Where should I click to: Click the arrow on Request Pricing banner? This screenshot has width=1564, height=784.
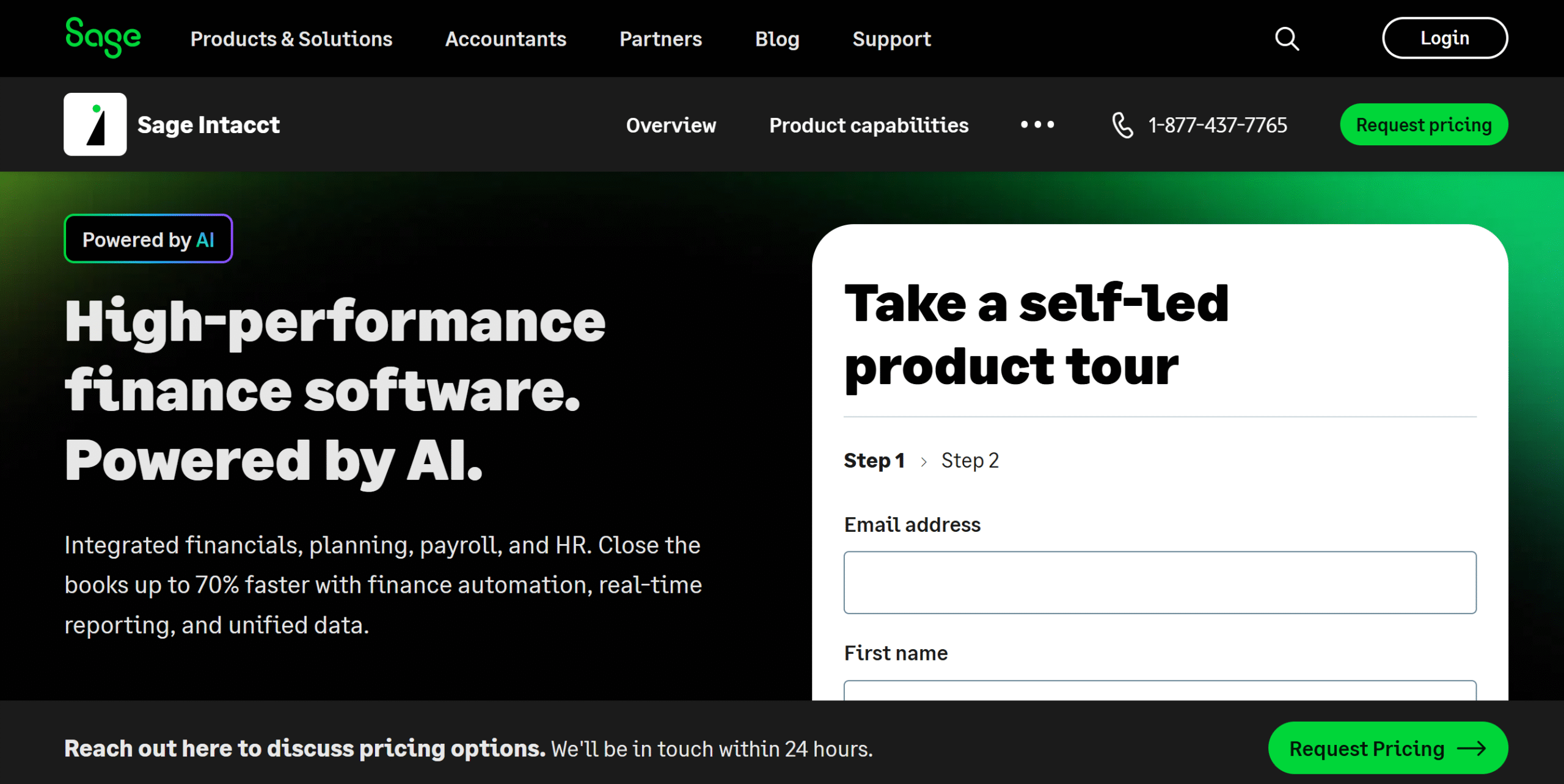click(1472, 748)
